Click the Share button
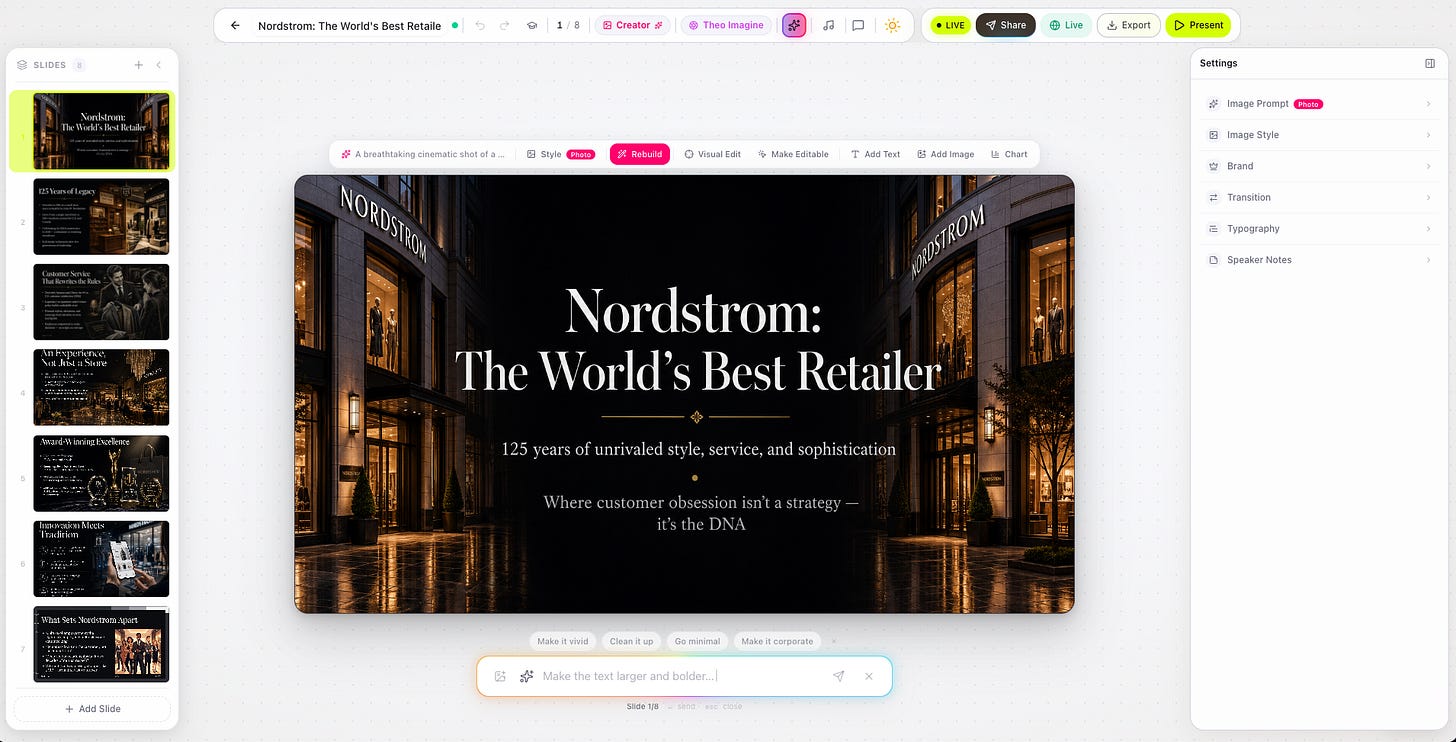 (x=1005, y=25)
